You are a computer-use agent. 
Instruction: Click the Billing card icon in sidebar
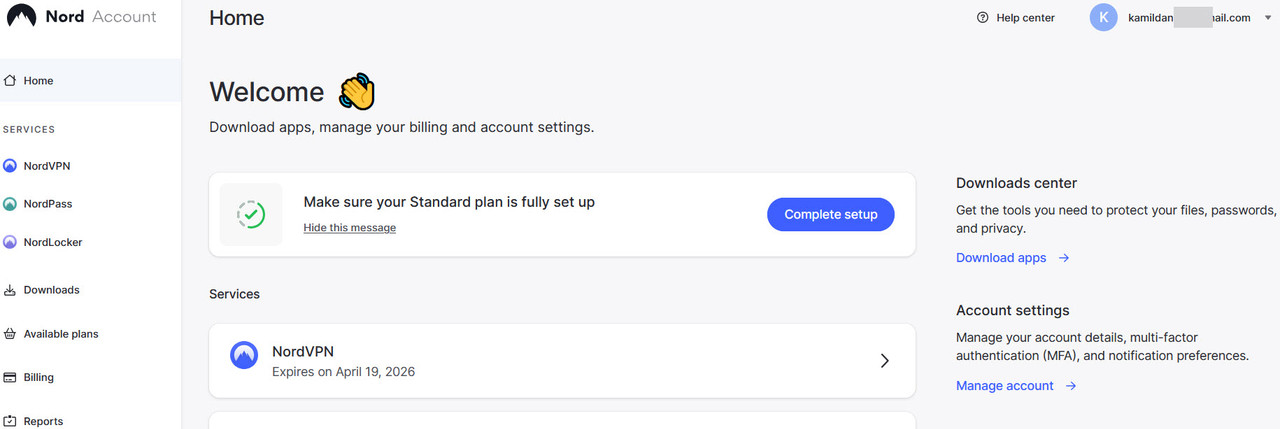point(10,378)
